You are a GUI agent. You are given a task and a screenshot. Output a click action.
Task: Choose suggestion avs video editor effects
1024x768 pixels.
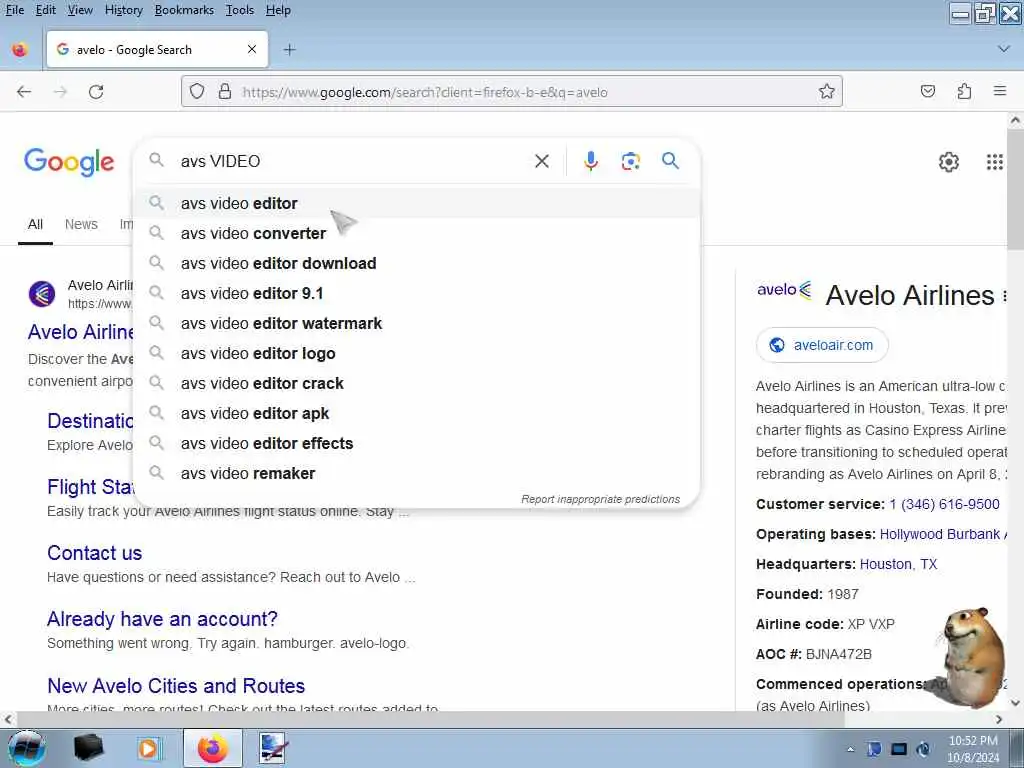(417, 443)
